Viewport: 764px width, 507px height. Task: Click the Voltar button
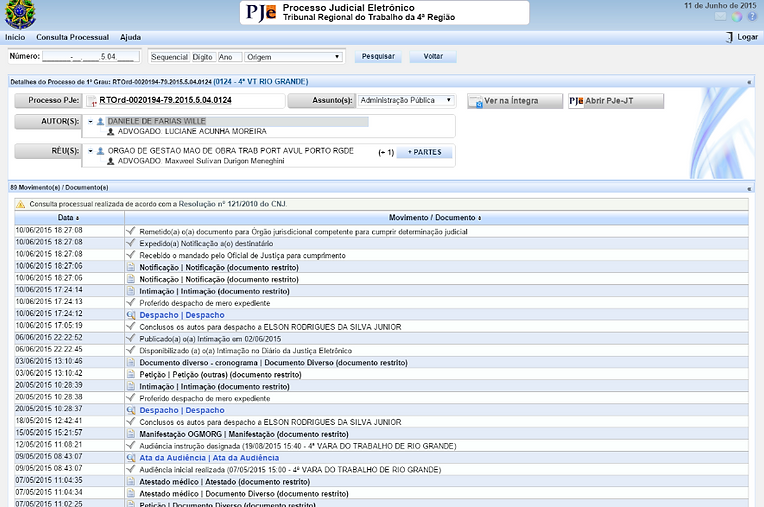[433, 56]
